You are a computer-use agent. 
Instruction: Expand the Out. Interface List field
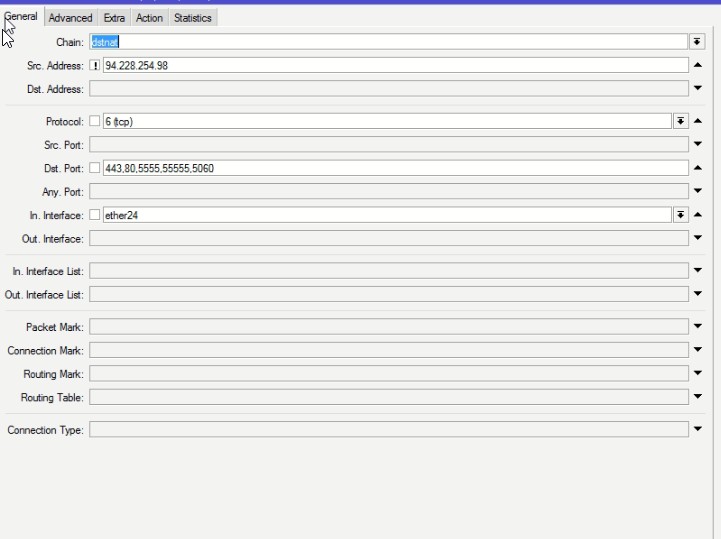click(698, 293)
